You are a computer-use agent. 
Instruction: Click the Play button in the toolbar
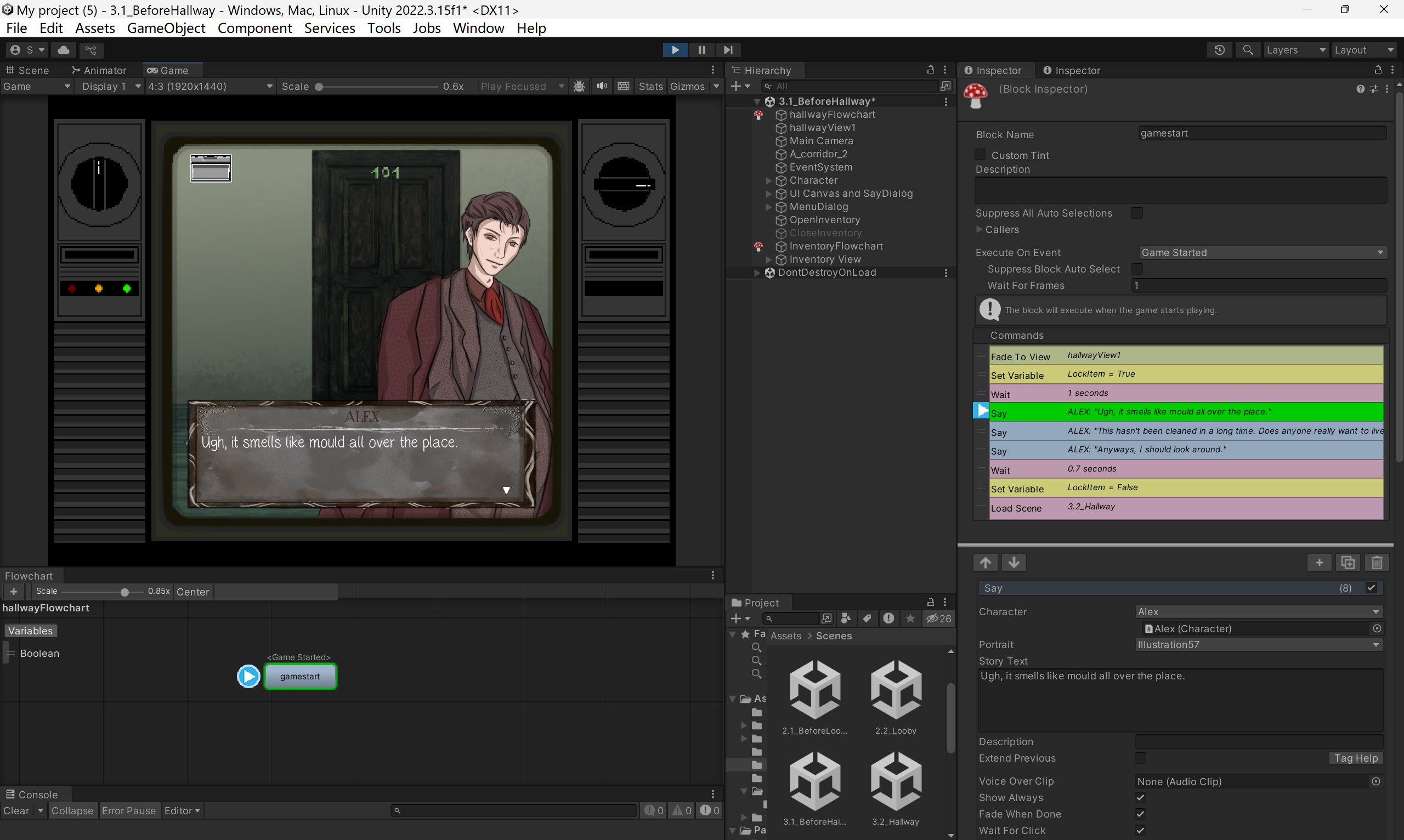(675, 50)
